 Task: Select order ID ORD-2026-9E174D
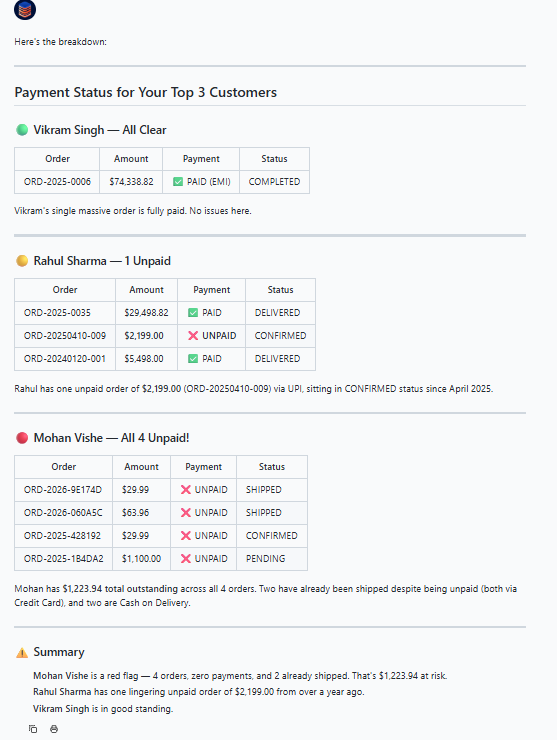(x=63, y=490)
